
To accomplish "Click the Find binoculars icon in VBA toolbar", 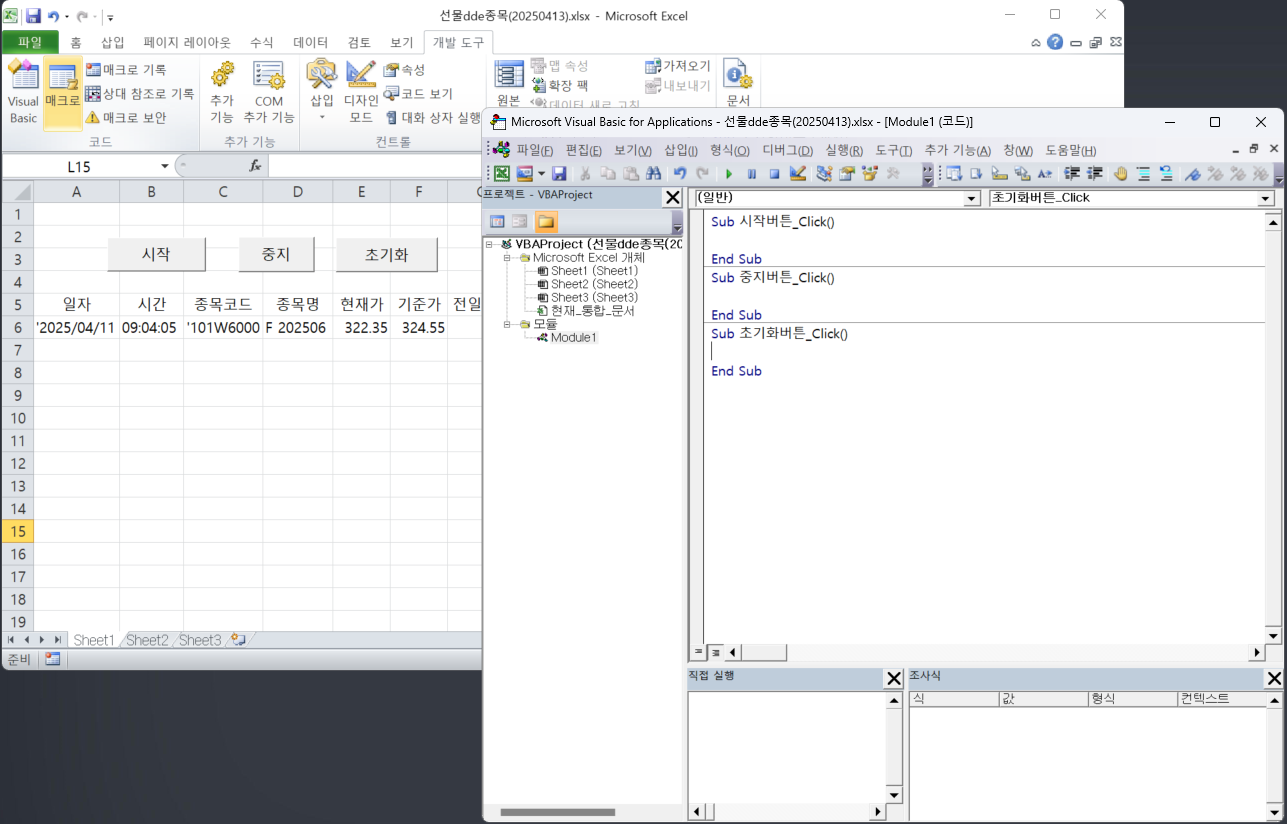I will [653, 173].
